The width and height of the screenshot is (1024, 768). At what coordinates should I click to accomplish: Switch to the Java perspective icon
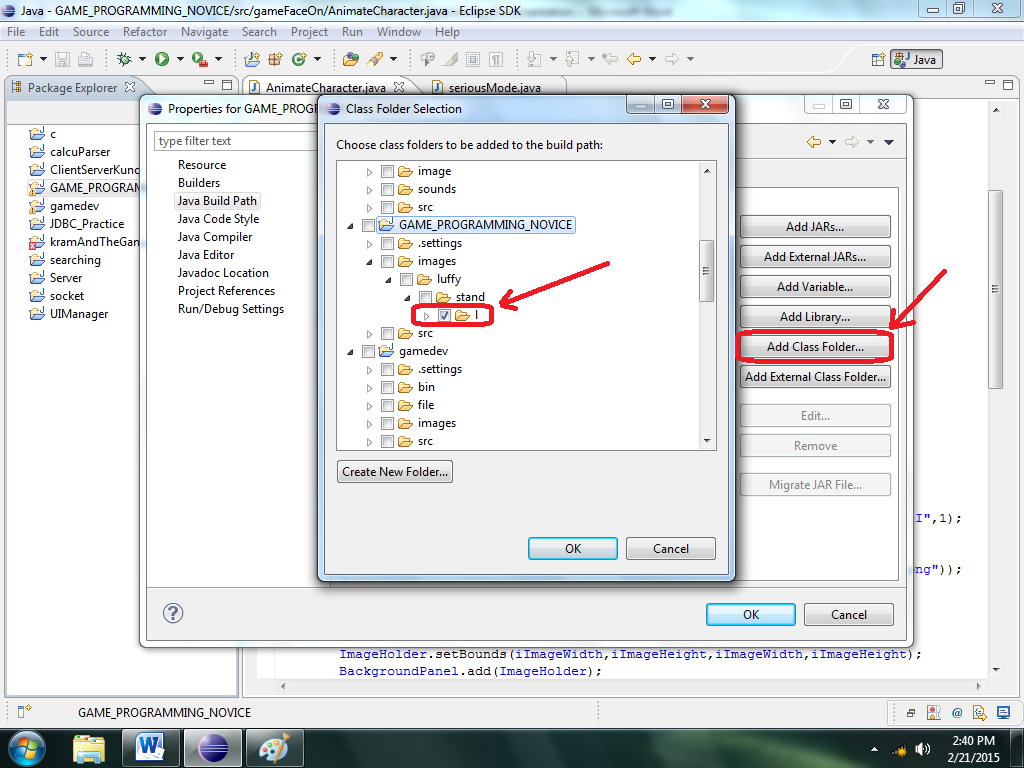(916, 59)
